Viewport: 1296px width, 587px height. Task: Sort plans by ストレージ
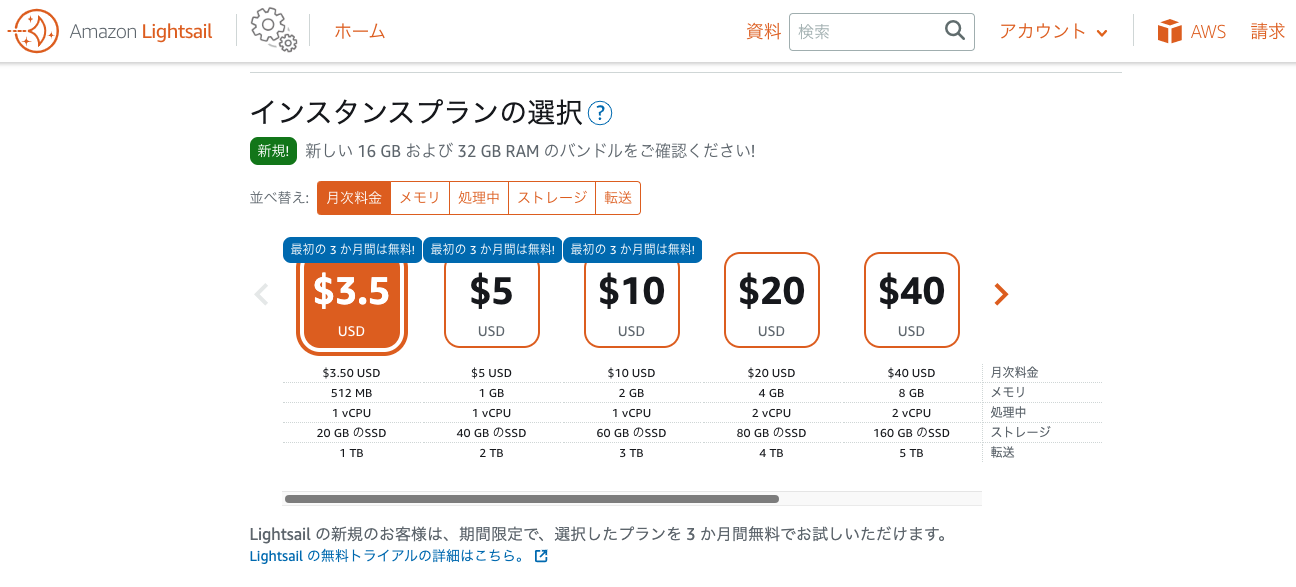pos(552,198)
